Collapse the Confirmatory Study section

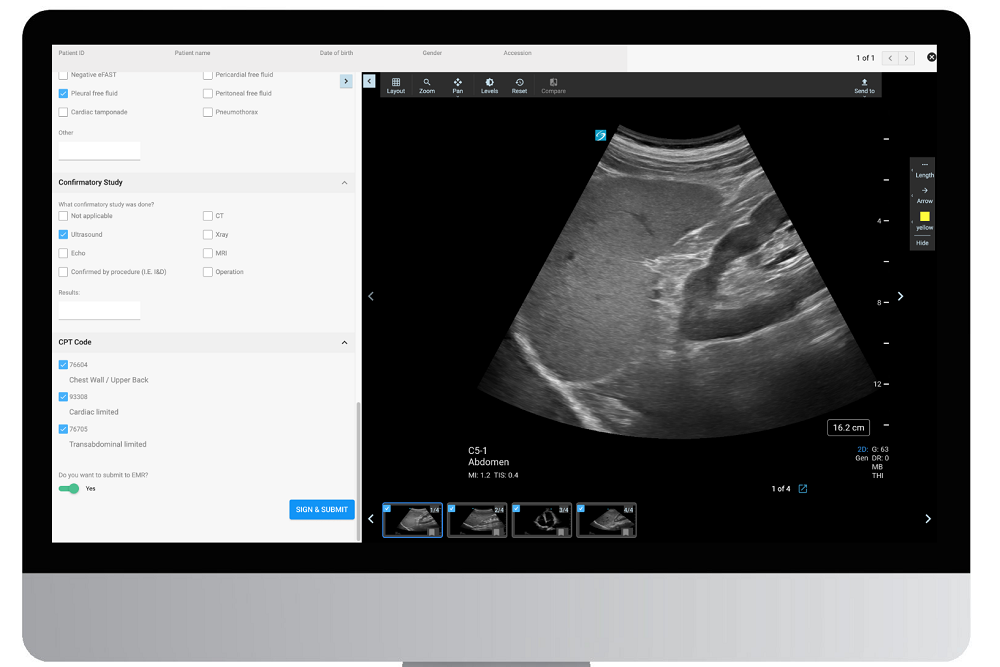tap(345, 183)
